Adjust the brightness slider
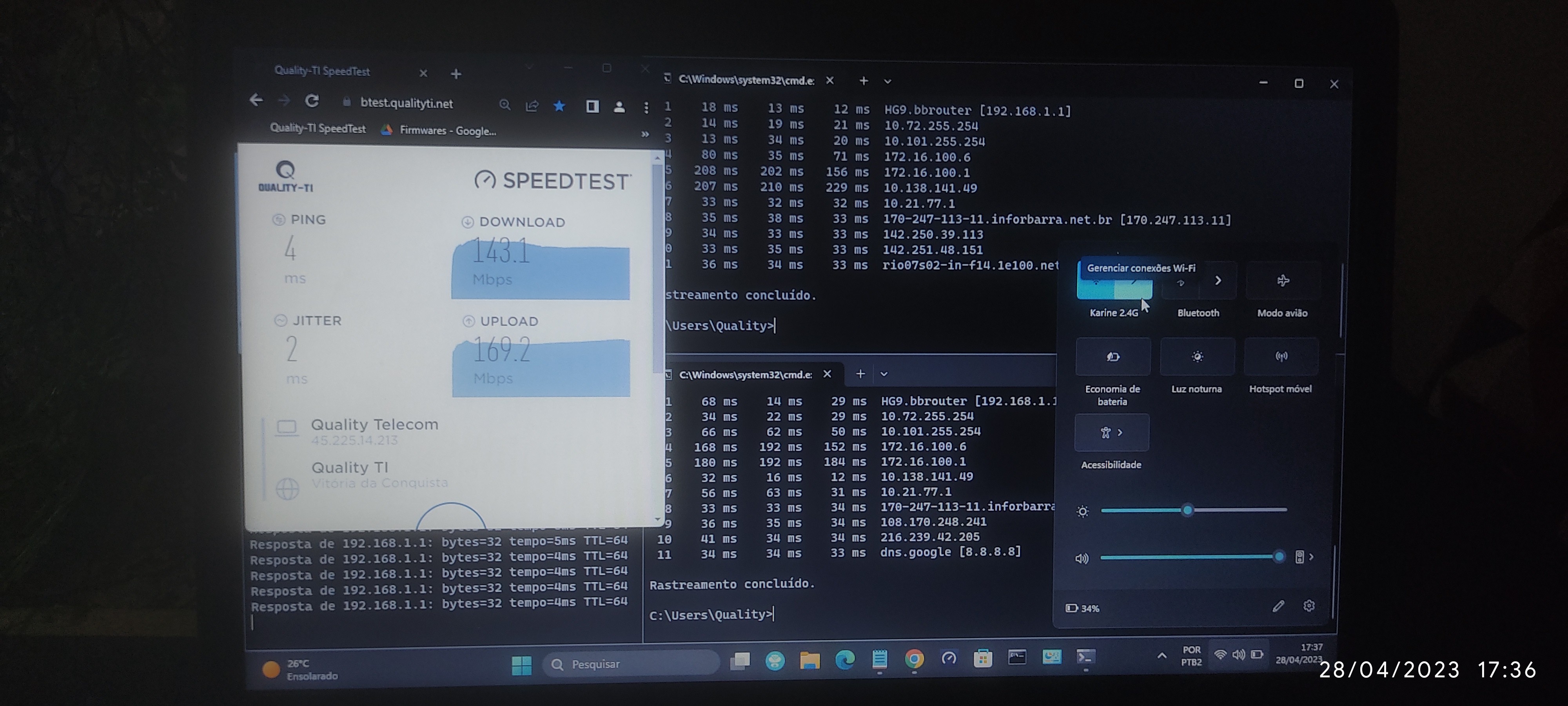1568x706 pixels. (x=1187, y=510)
